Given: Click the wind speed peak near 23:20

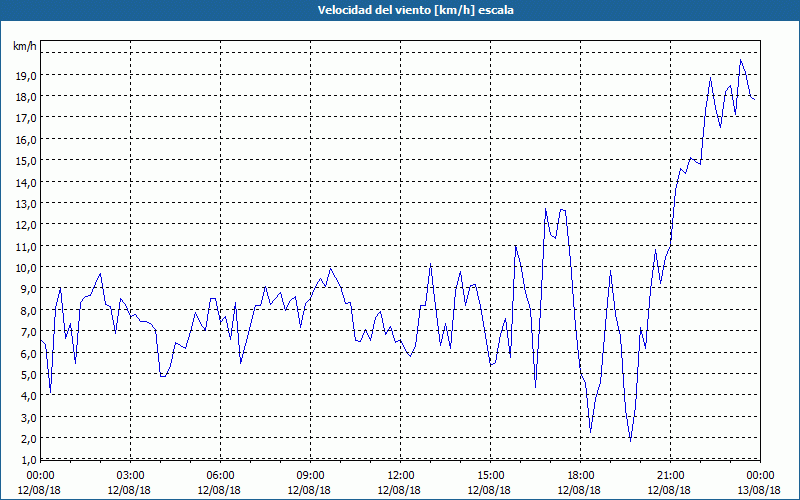Looking at the screenshot, I should point(740,60).
